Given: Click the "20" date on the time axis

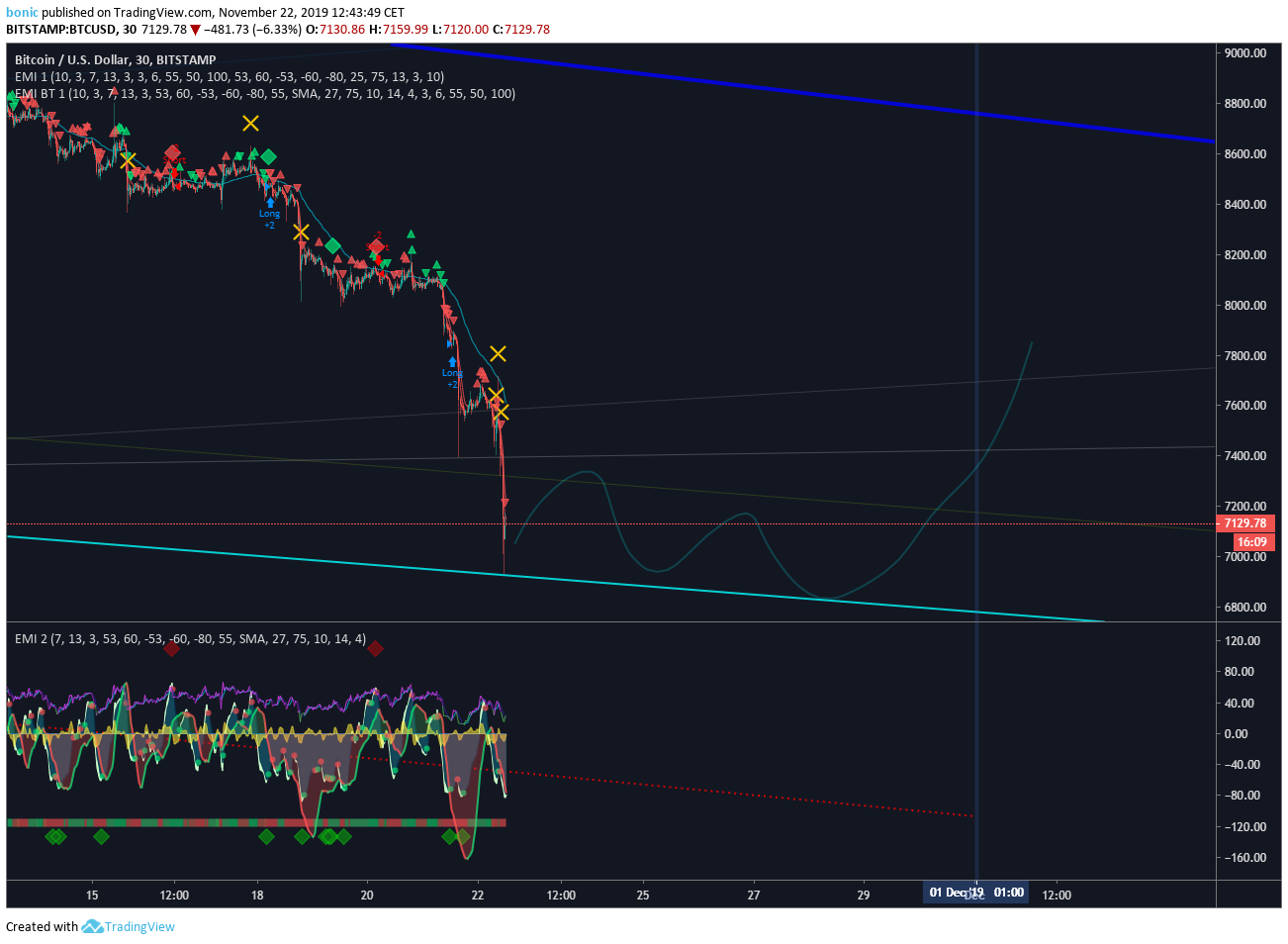Looking at the screenshot, I should [x=367, y=896].
